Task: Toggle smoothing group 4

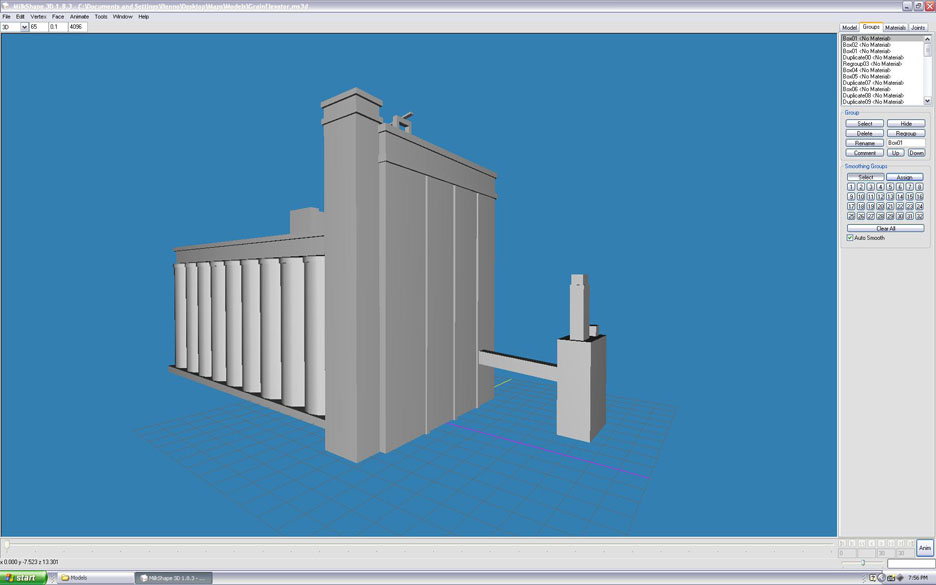Action: pos(880,187)
